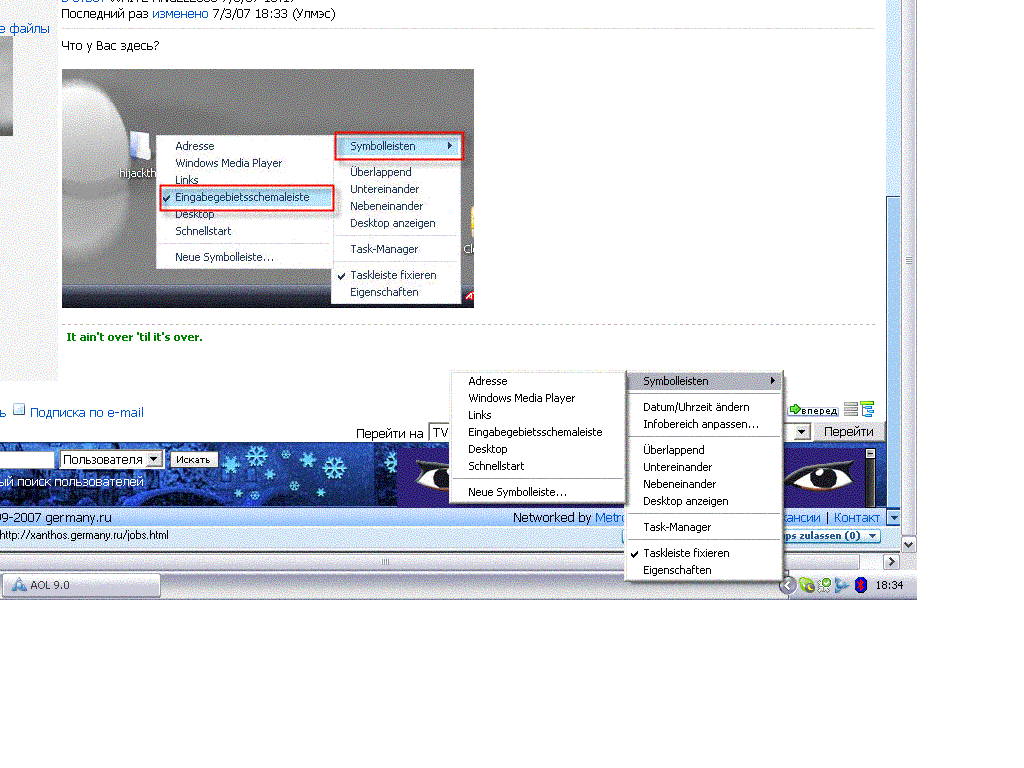The image size is (1024, 768).
Task: Switch to threaded tree view icon
Action: pyautogui.click(x=867, y=409)
